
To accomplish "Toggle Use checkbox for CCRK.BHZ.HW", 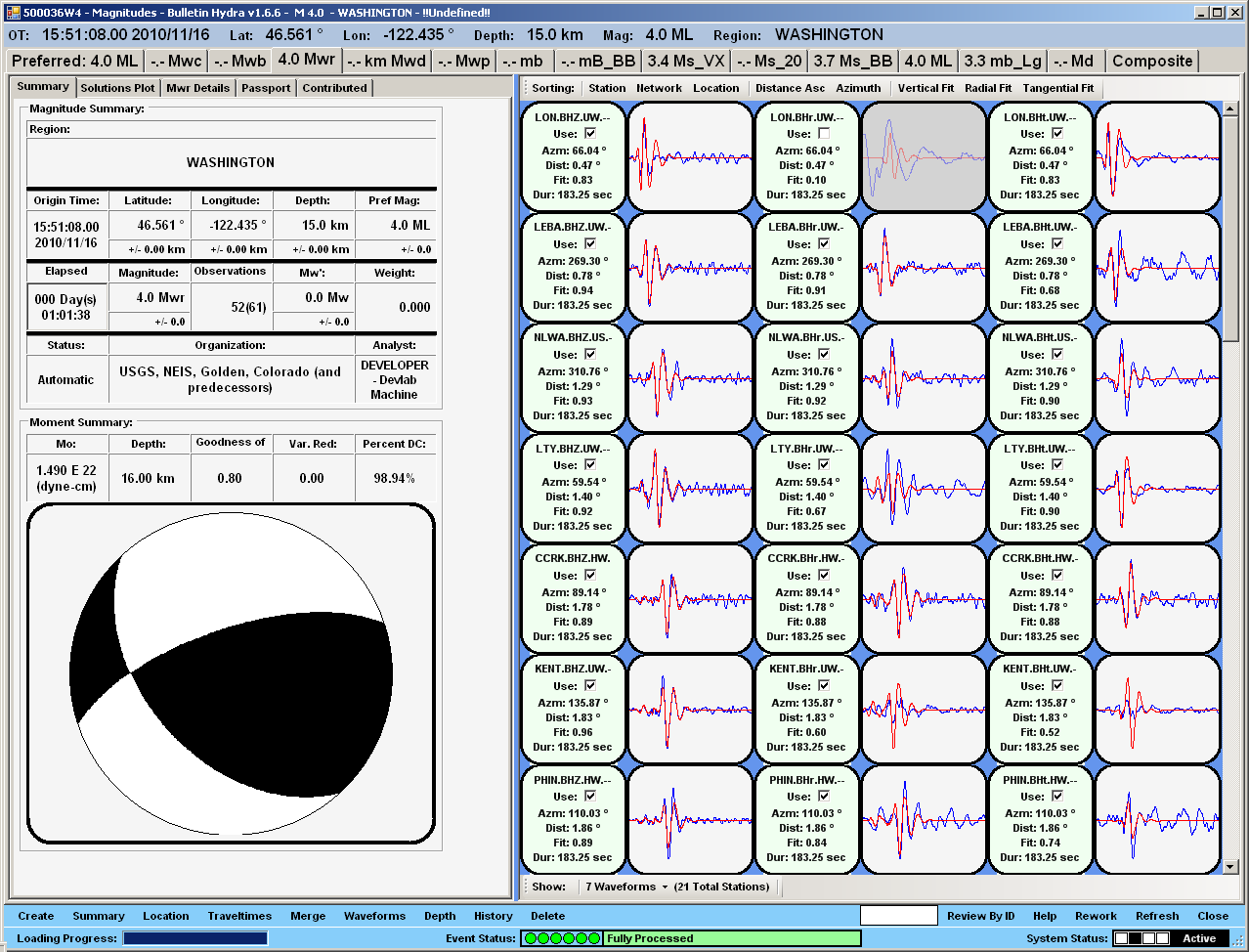I will (x=589, y=575).
